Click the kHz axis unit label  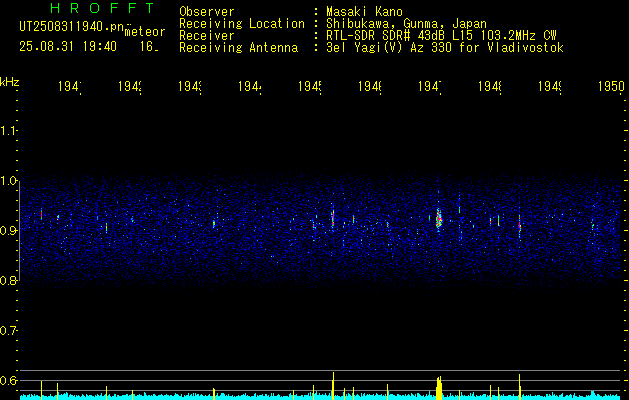click(10, 82)
